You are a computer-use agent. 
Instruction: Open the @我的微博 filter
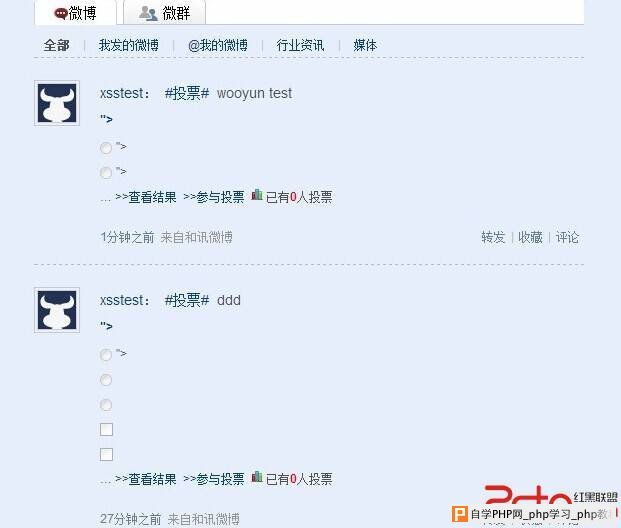[218, 45]
